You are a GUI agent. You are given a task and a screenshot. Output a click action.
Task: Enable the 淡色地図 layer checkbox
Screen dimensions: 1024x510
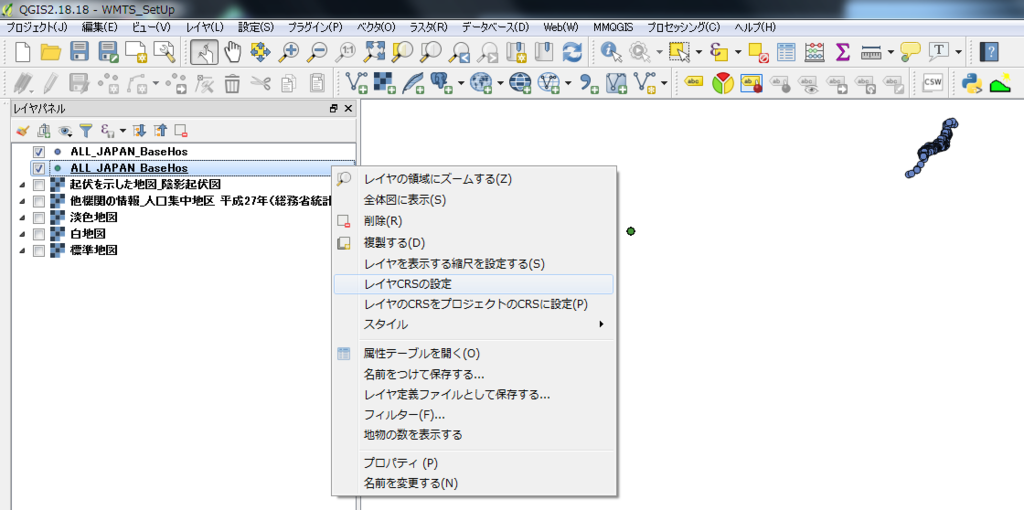point(39,217)
